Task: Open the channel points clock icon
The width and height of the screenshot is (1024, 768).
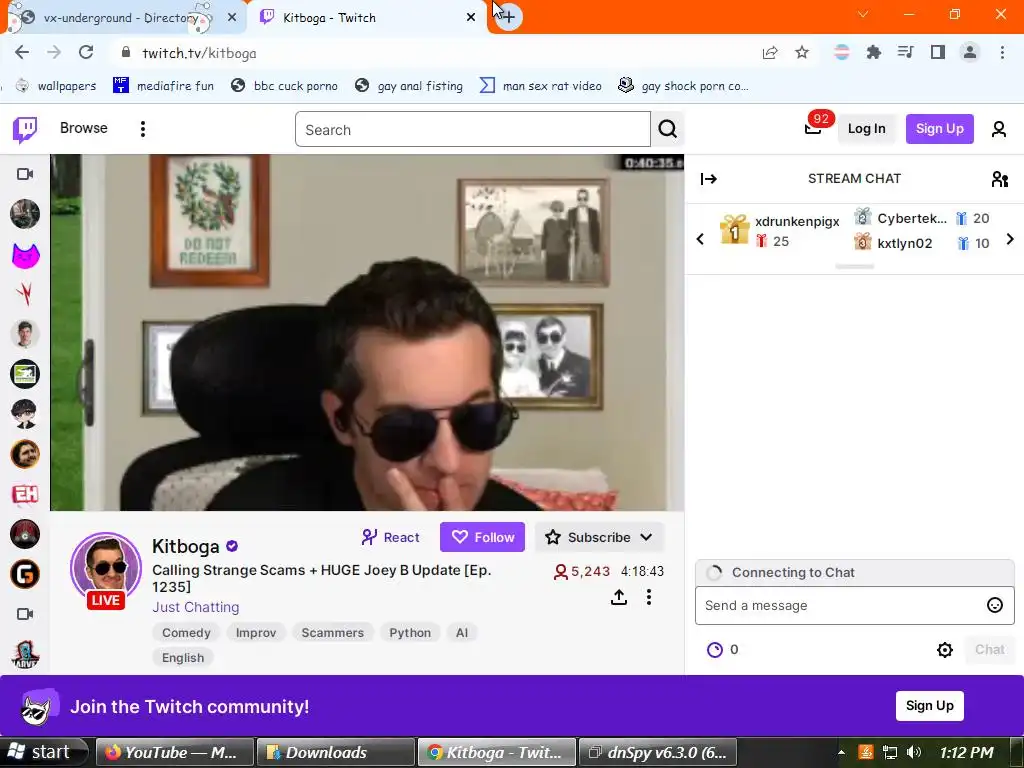Action: [715, 650]
